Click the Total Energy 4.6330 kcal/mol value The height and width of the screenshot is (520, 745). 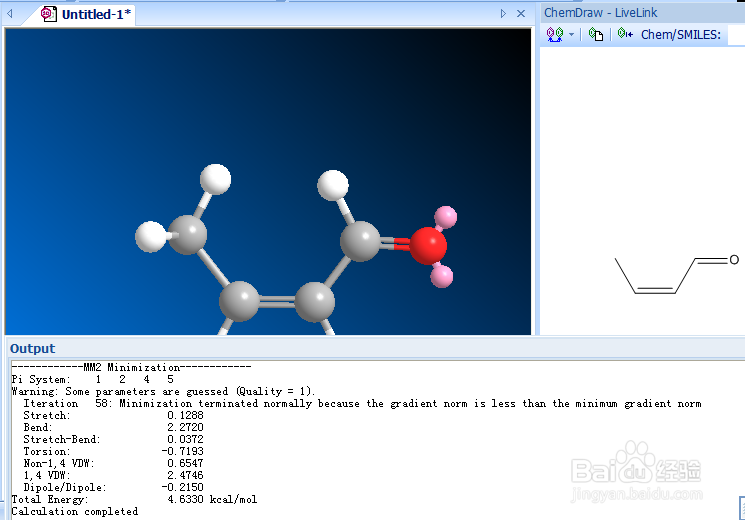pyautogui.click(x=212, y=499)
